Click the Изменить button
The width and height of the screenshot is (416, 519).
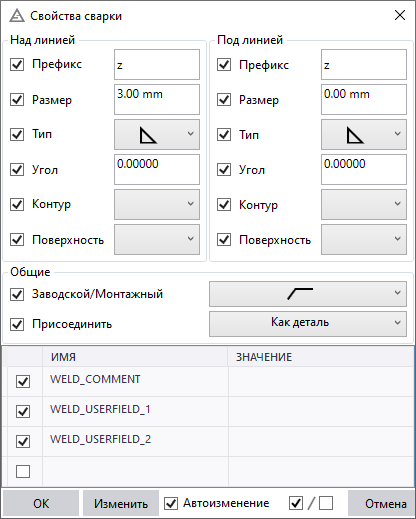tap(121, 503)
